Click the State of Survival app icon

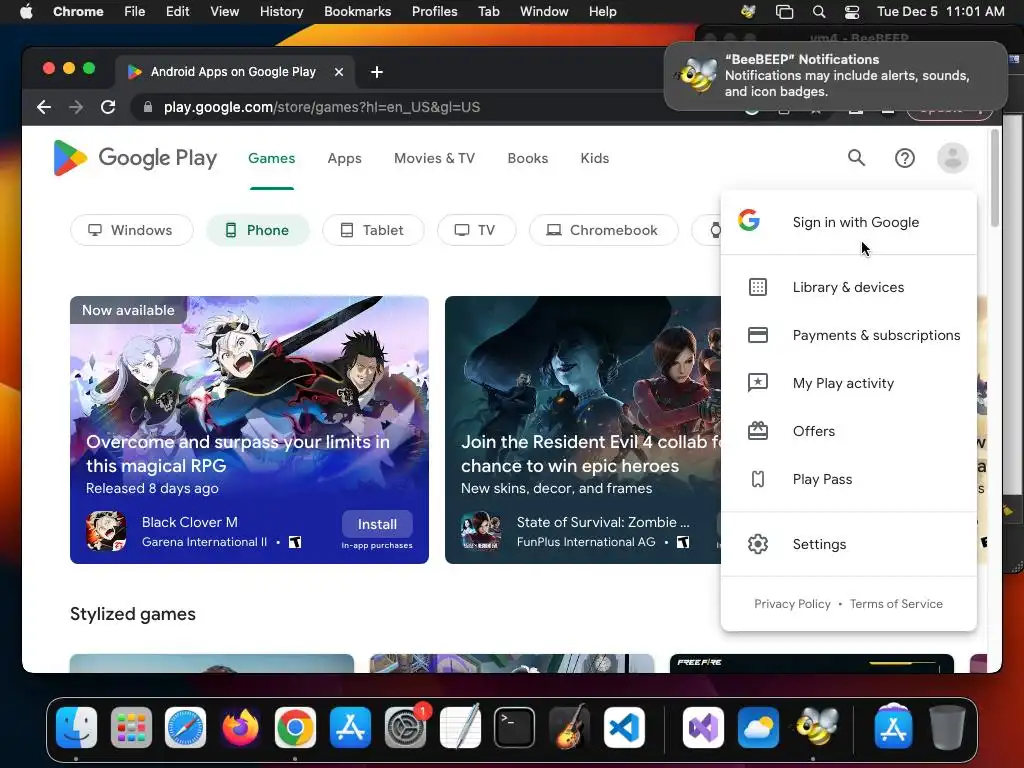(x=481, y=531)
